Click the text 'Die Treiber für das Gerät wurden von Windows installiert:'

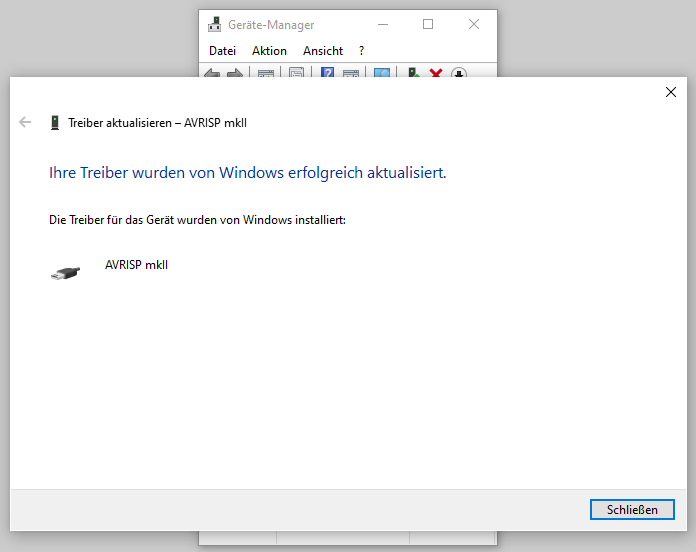coord(197,220)
